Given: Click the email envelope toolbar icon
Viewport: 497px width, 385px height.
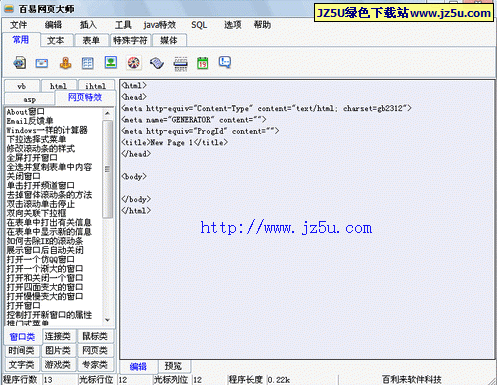Looking at the screenshot, I should [x=42, y=63].
